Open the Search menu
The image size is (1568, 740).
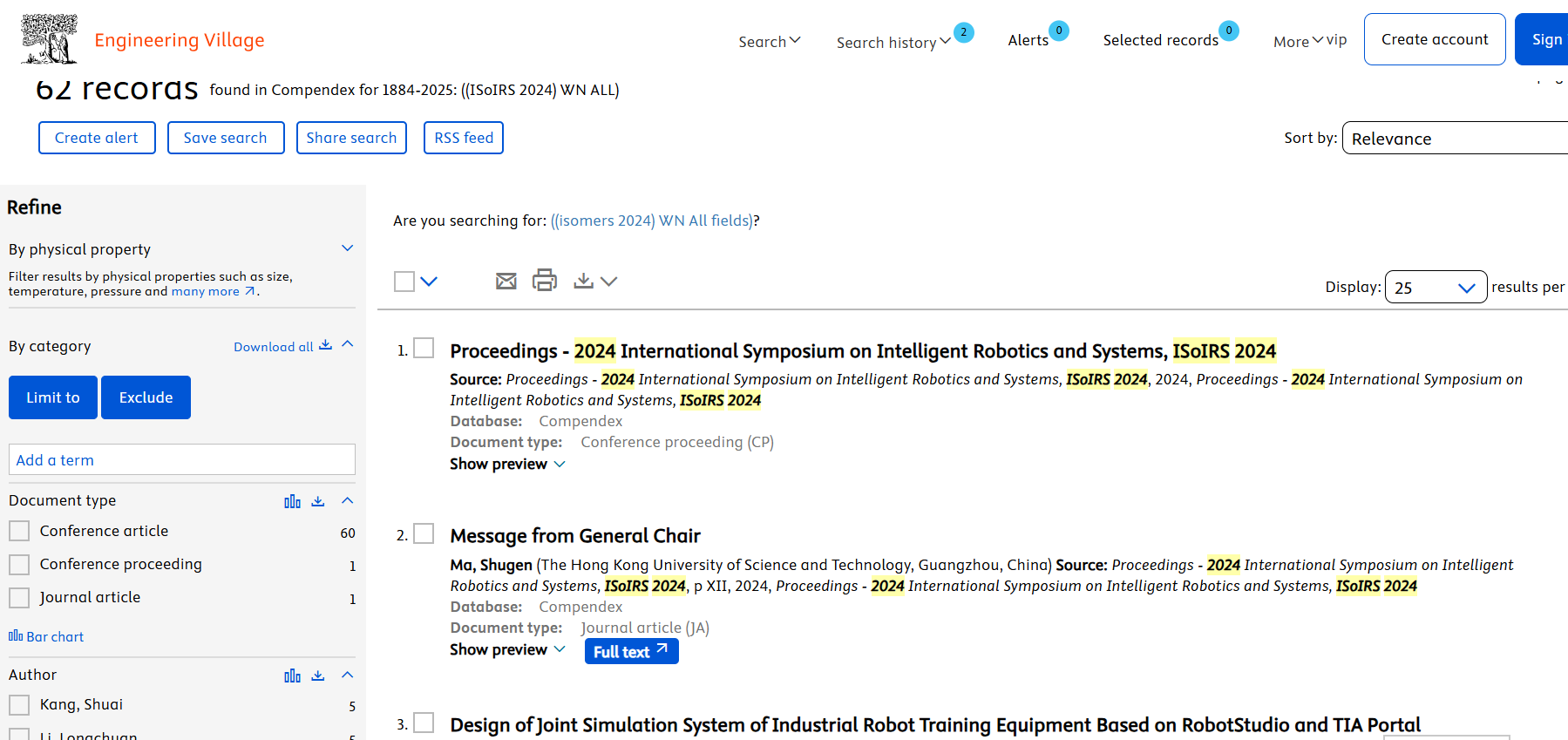tap(769, 42)
